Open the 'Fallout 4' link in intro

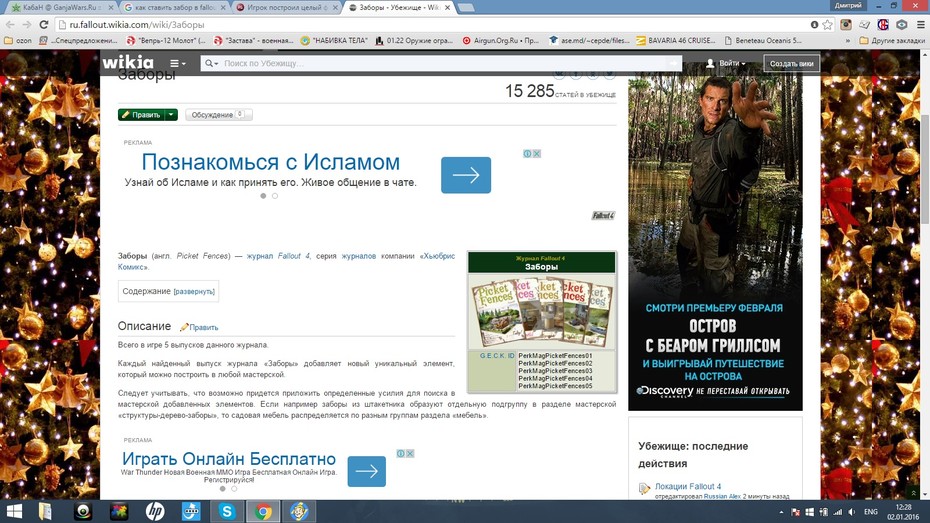click(294, 256)
